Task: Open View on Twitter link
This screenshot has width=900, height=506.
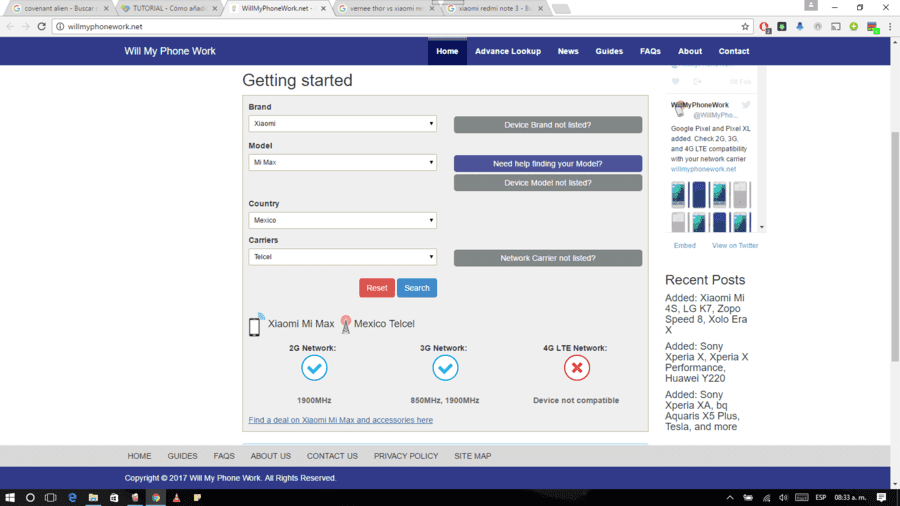Action: (735, 246)
